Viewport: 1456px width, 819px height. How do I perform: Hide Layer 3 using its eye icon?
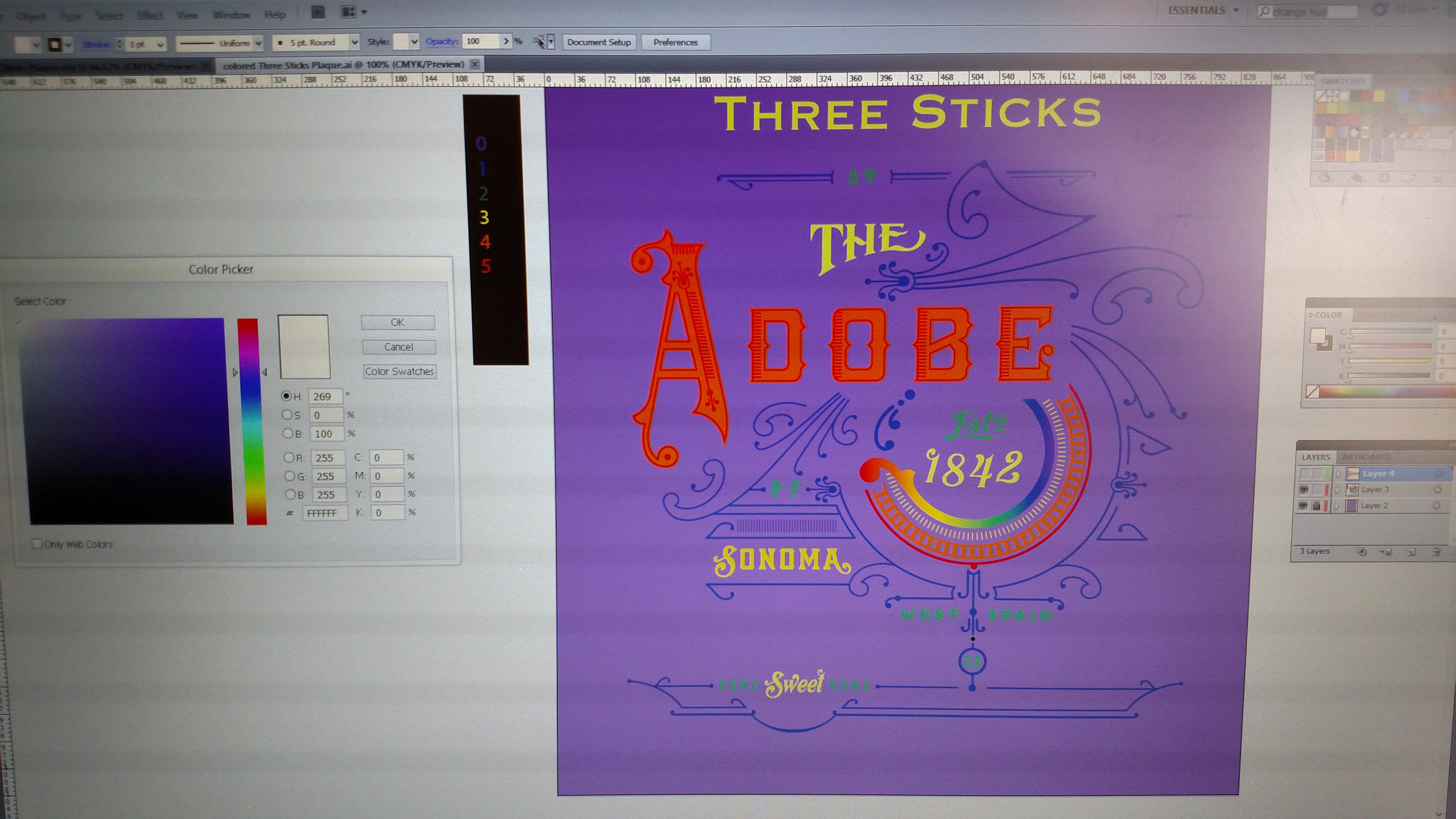pos(1304,490)
